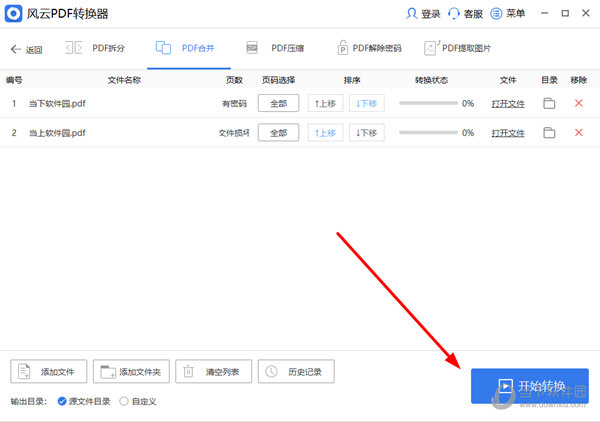Minimize the application window
600x422 pixels.
coord(545,13)
